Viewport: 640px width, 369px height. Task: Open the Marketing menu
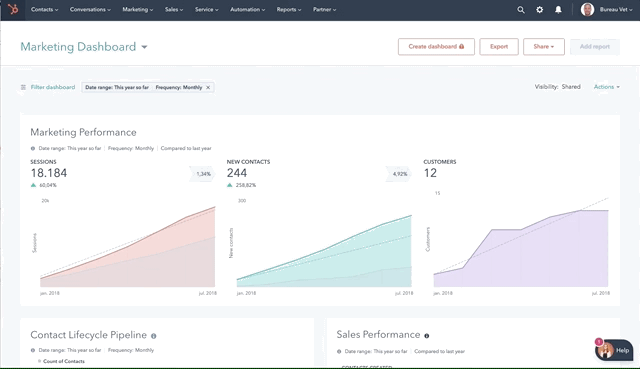pos(138,9)
